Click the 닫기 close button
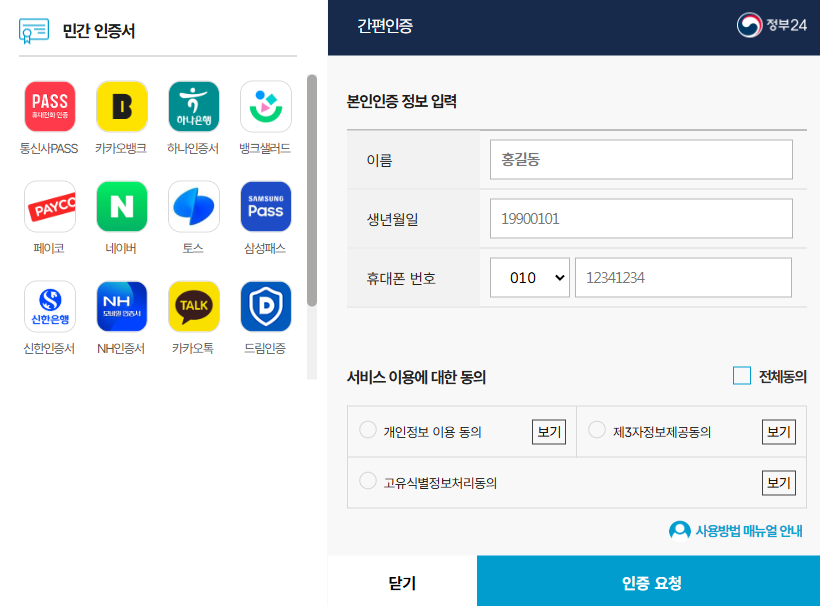The height and width of the screenshot is (606, 820). (x=402, y=581)
